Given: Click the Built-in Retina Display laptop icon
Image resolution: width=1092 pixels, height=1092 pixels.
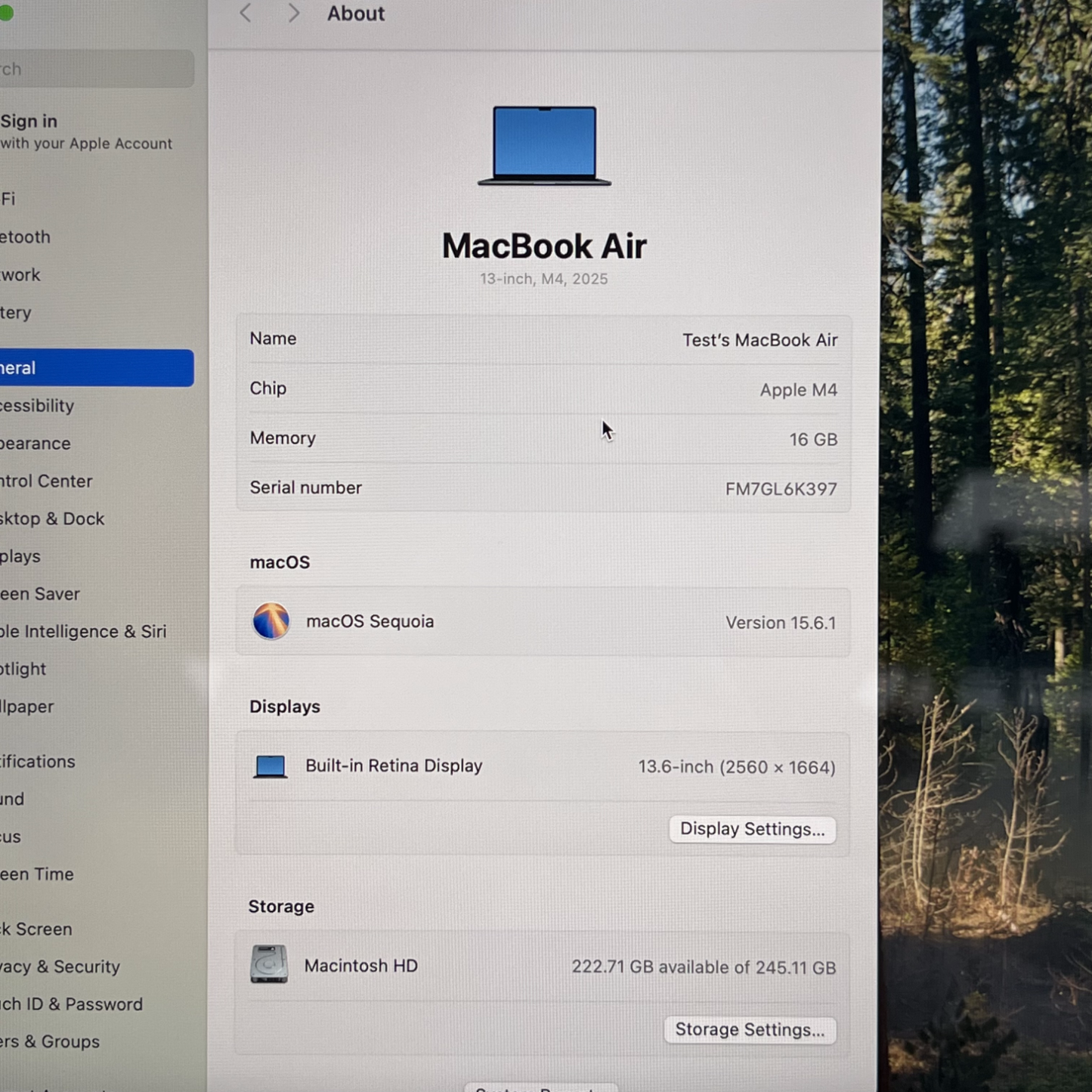Looking at the screenshot, I should 270,766.
